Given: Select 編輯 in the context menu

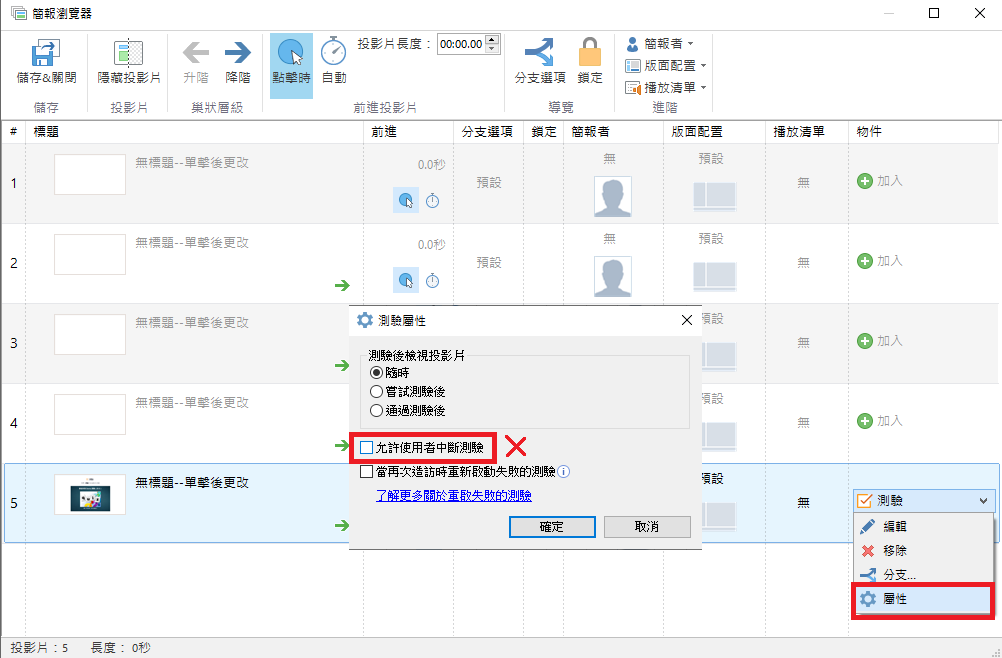Looking at the screenshot, I should tap(895, 526).
